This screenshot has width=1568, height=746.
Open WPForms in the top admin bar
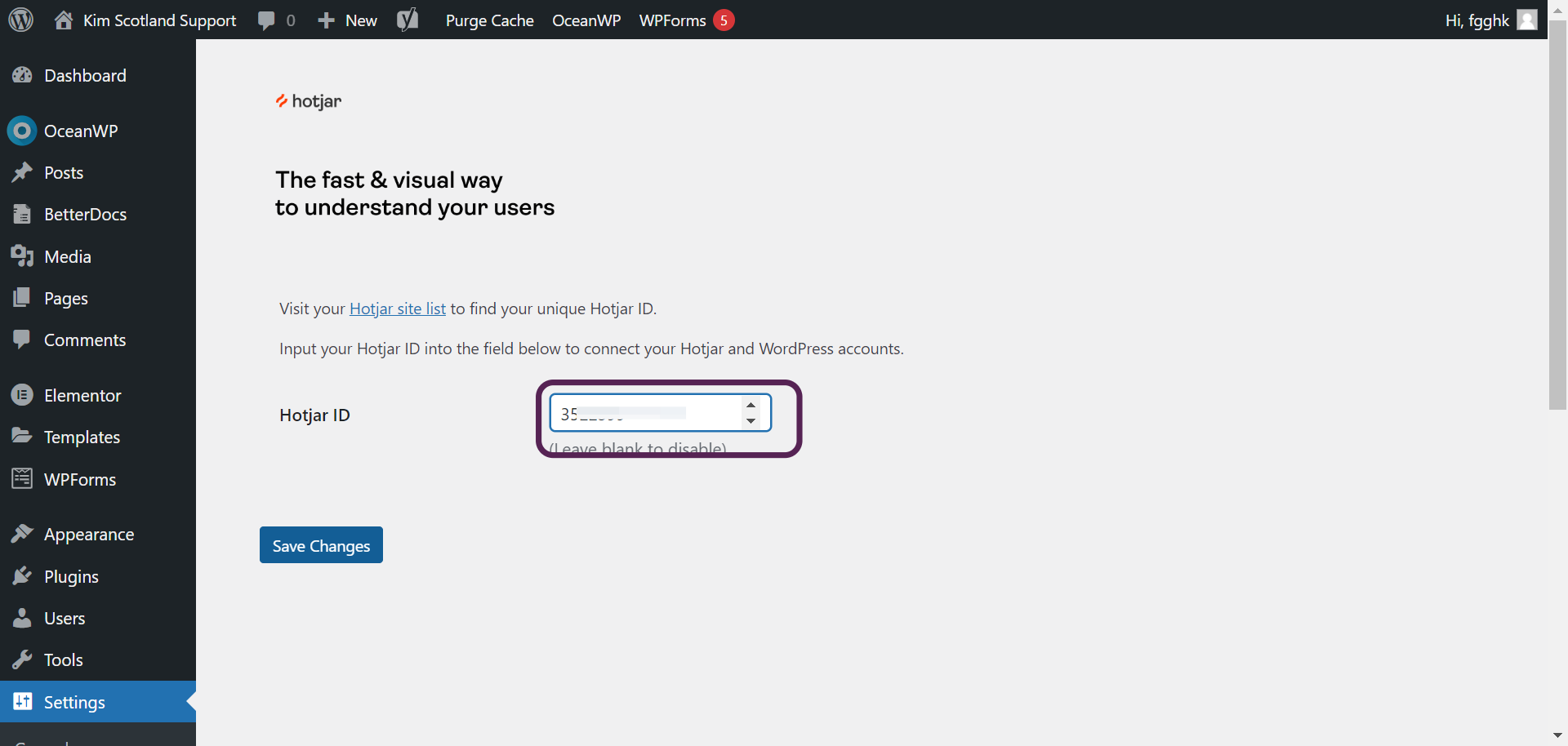[x=672, y=20]
